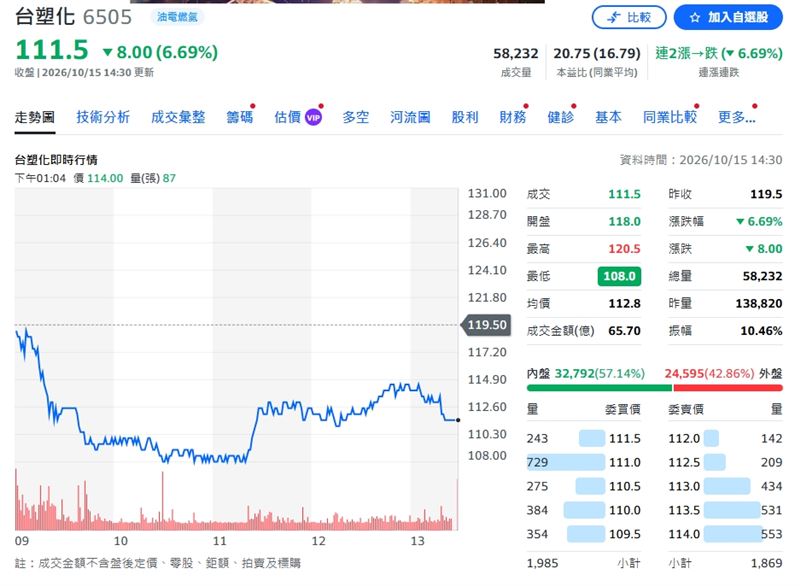Click the bid subtotal 1,985
Image resolution: width=800 pixels, height=586 pixels.
point(542,563)
